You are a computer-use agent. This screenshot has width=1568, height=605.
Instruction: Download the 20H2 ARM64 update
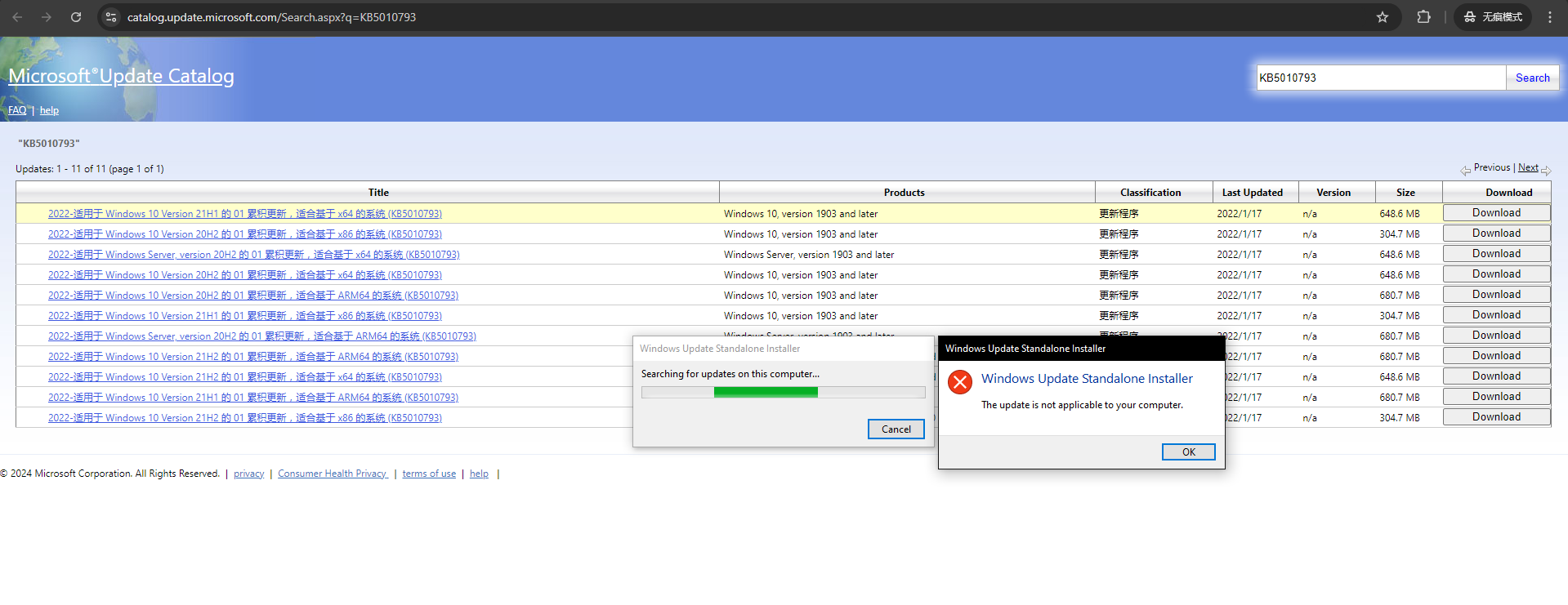[1496, 295]
